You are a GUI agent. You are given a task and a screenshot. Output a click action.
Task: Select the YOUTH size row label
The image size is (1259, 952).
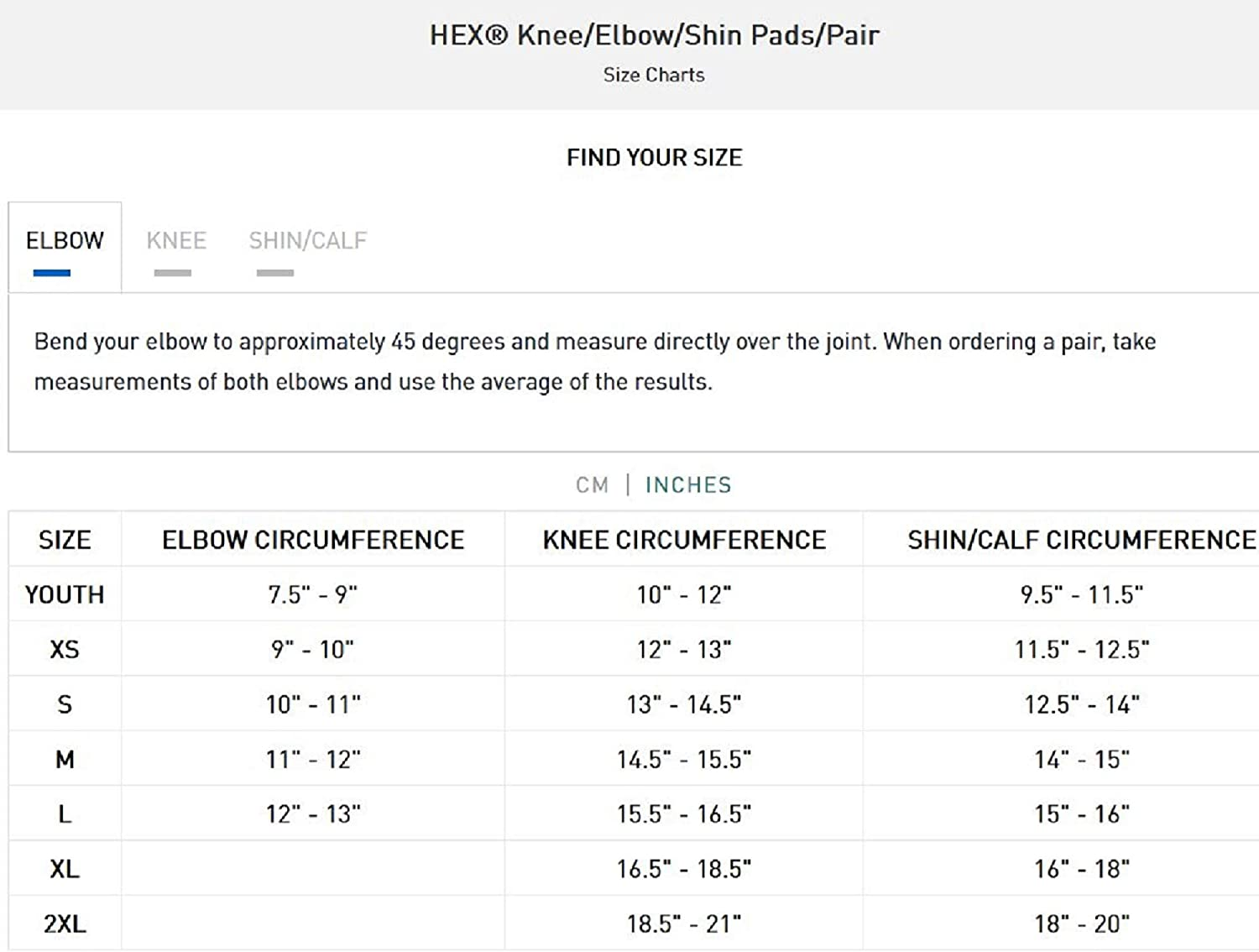point(65,595)
